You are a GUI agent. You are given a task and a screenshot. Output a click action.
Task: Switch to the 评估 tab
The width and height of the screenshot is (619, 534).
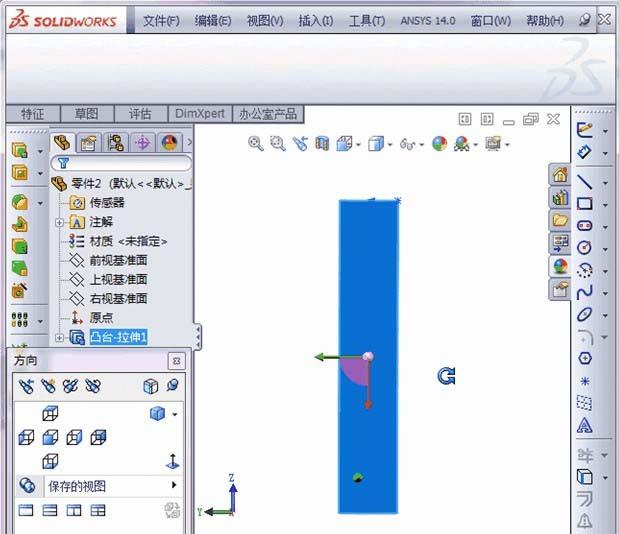(140, 114)
